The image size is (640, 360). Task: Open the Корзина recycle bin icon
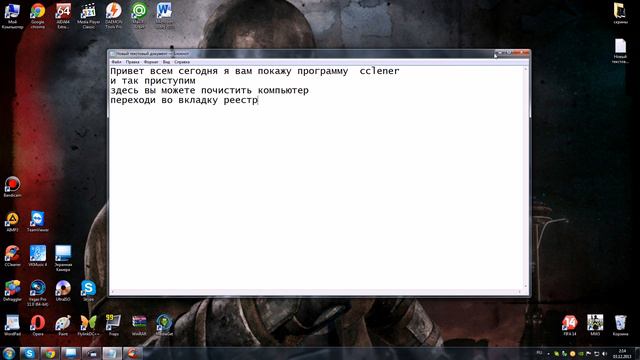pos(620,325)
